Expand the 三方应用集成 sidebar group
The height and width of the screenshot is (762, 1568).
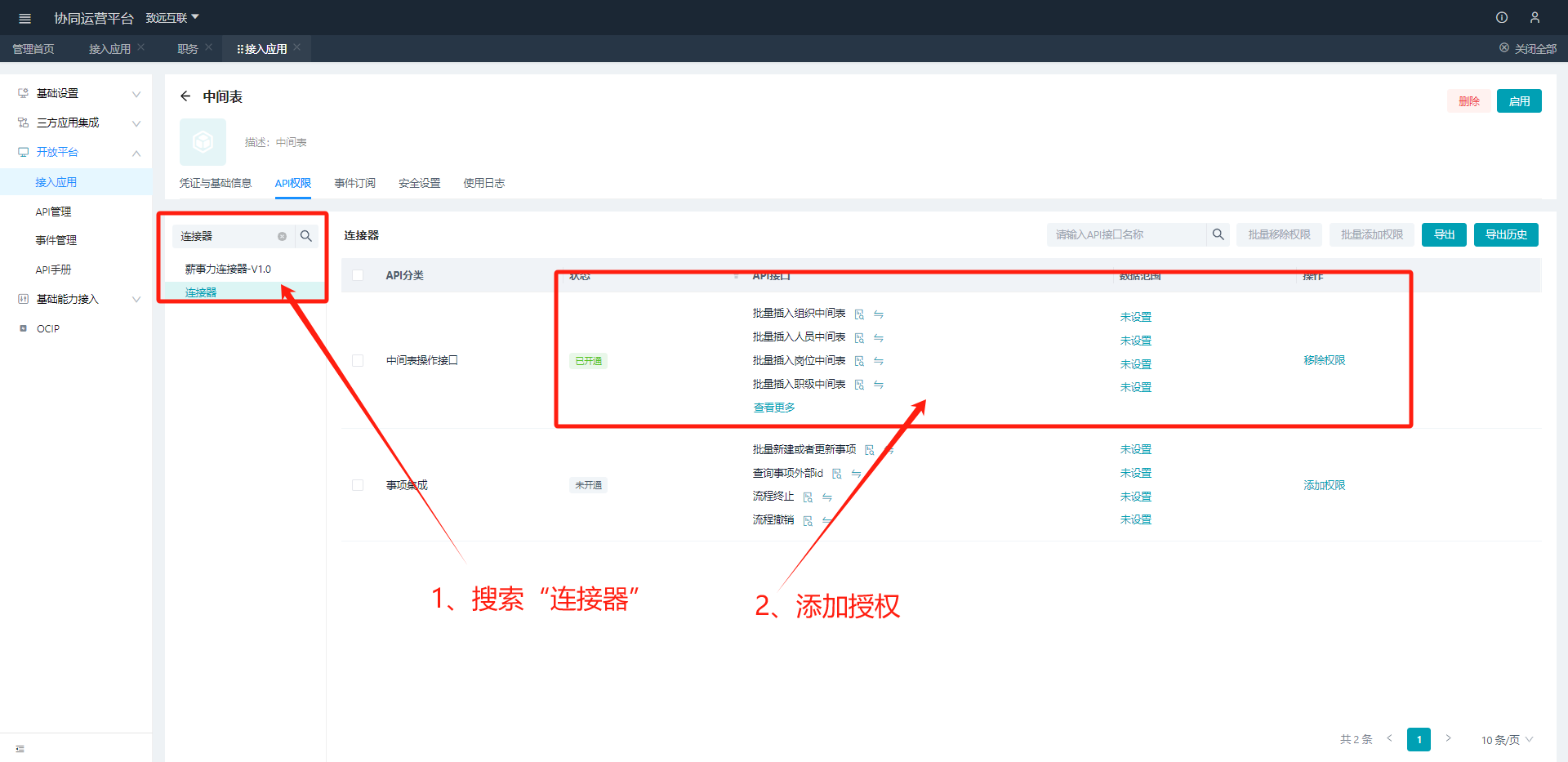[136, 123]
